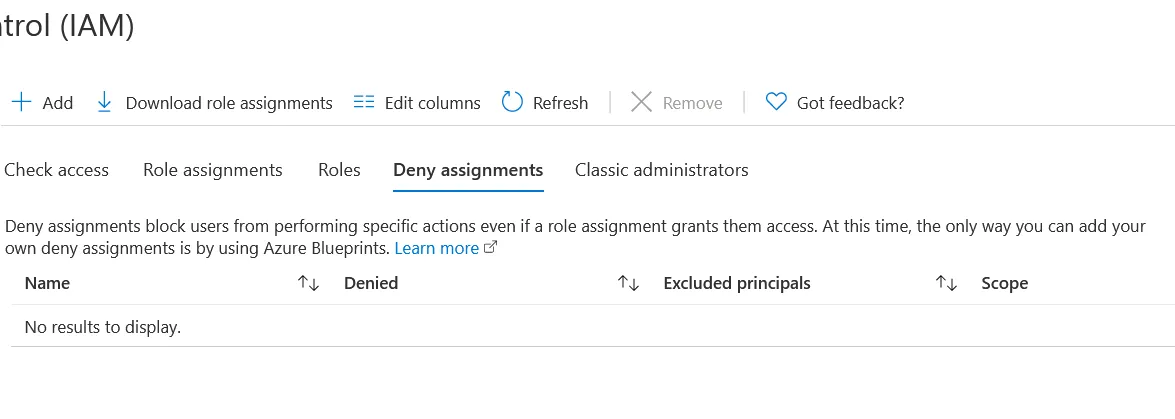This screenshot has height=419, width=1175.
Task: Click Download role assignments label
Action: pos(229,103)
